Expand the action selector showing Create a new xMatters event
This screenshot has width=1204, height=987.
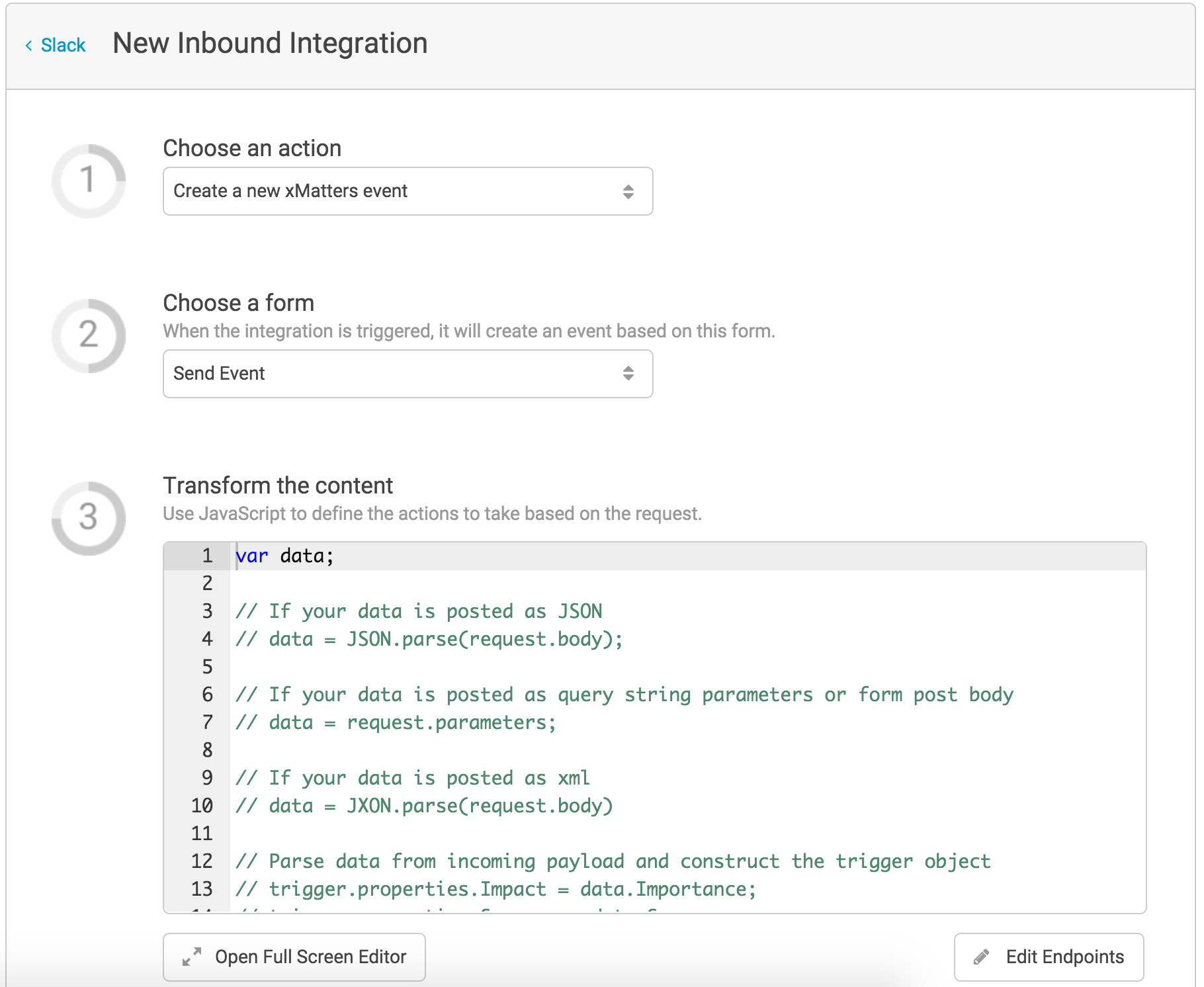[408, 191]
